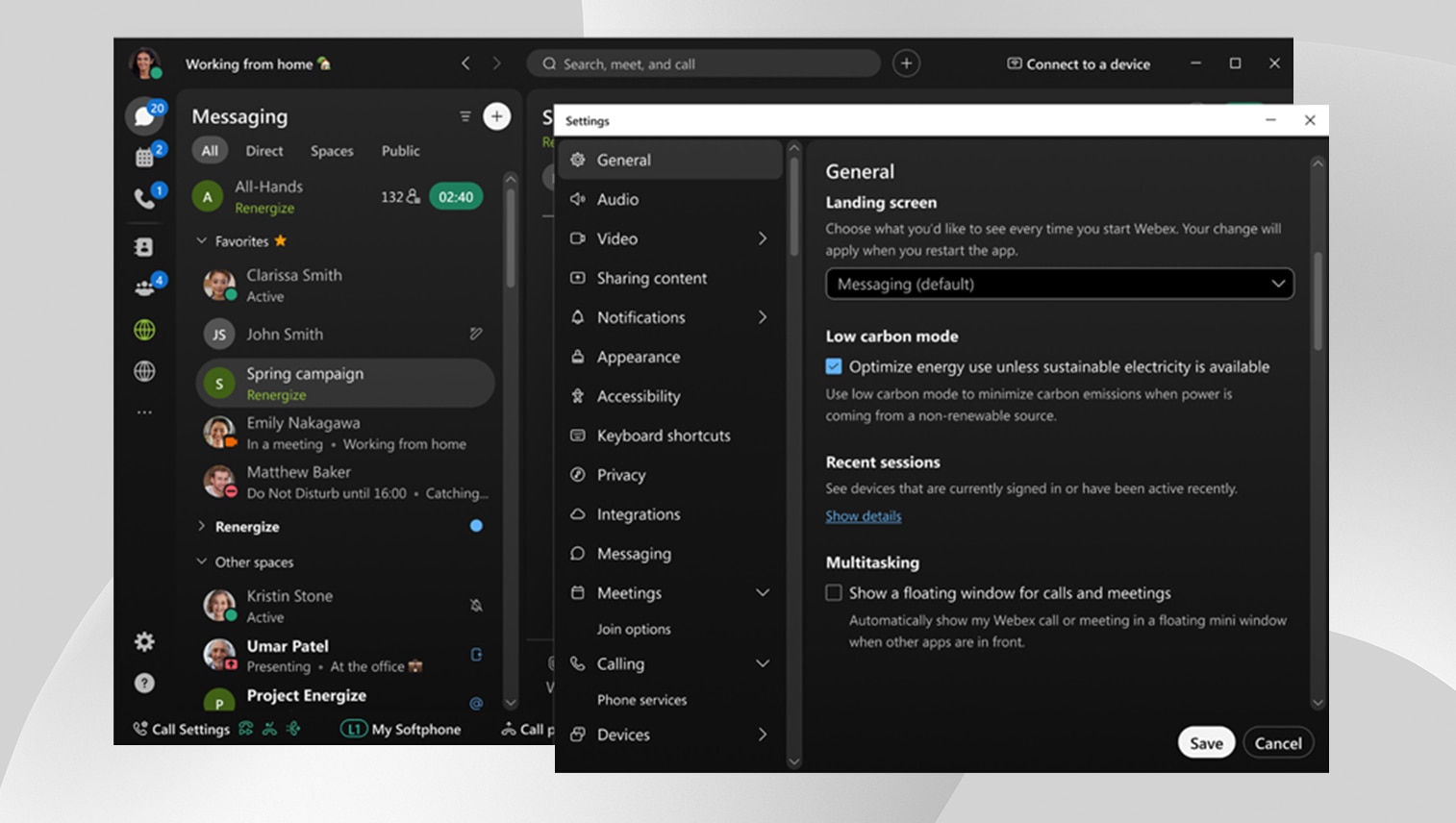This screenshot has width=1456, height=823.
Task: Click the General panel vertical scrollbar
Action: tap(1318, 301)
